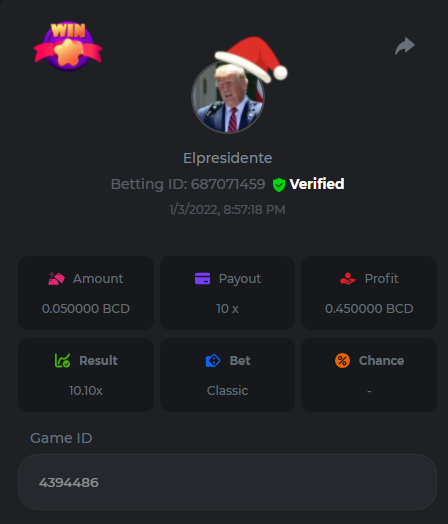Click the green Verified shield icon

(279, 184)
